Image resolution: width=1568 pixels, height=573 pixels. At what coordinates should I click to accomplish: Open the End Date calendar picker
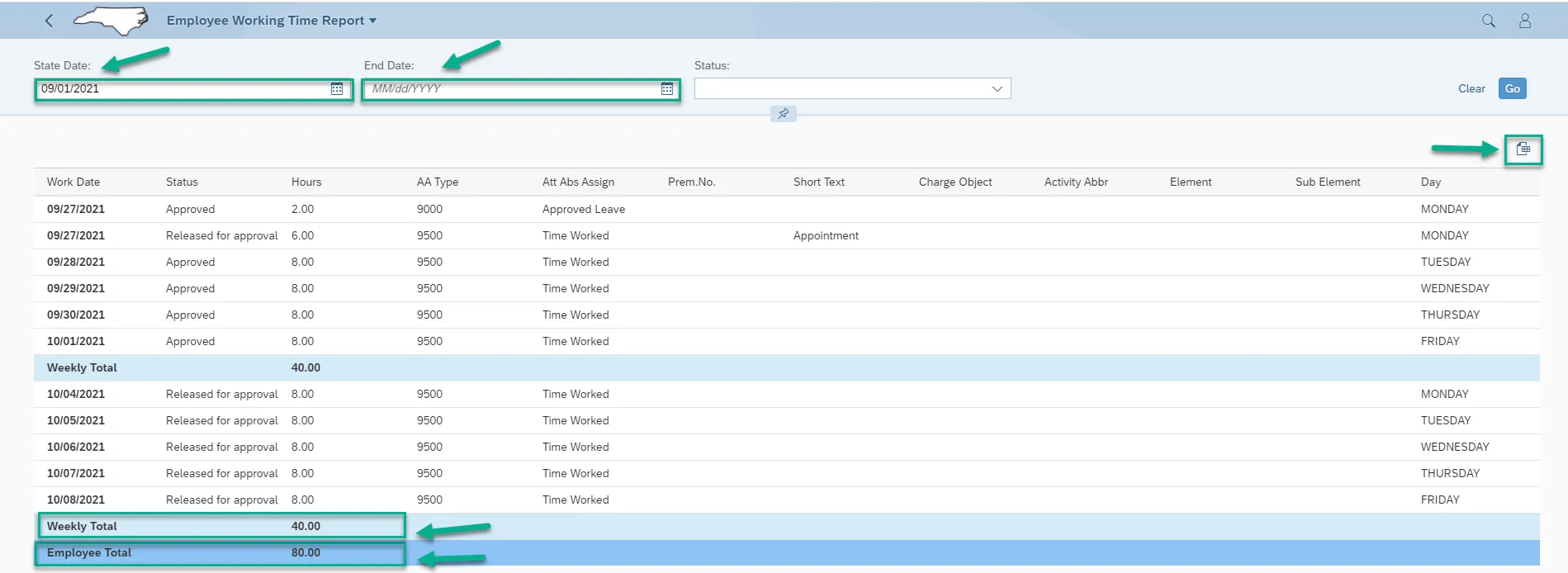[667, 89]
